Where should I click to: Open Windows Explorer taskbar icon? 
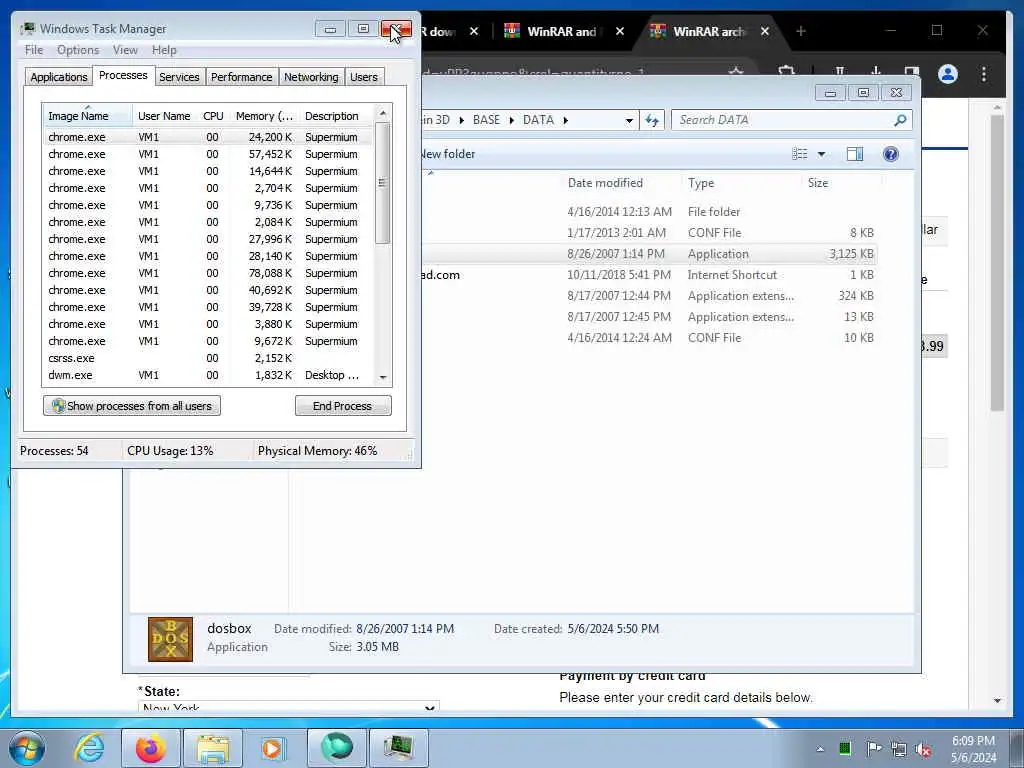[212, 748]
